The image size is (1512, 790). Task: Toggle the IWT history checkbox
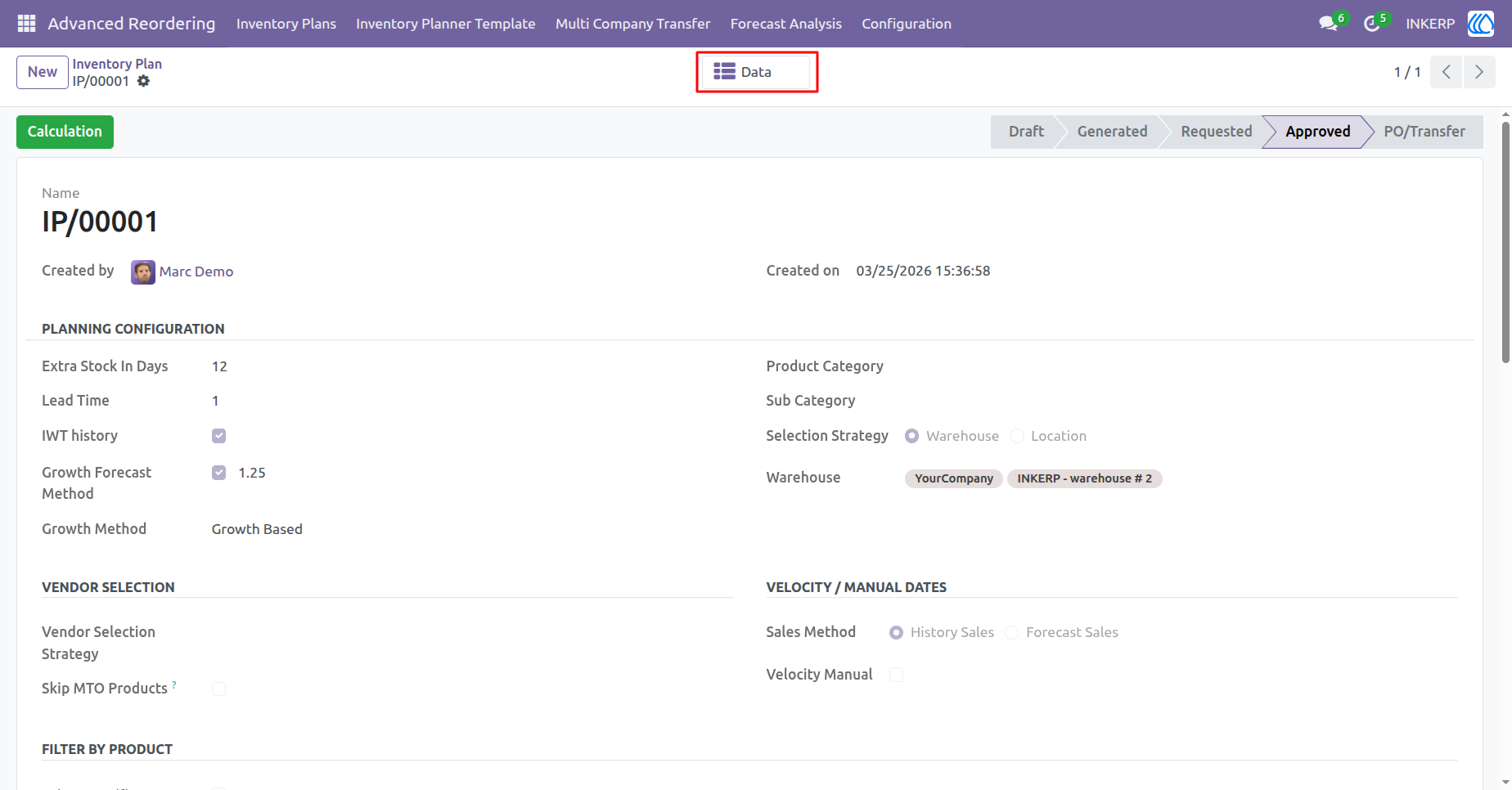(x=218, y=436)
